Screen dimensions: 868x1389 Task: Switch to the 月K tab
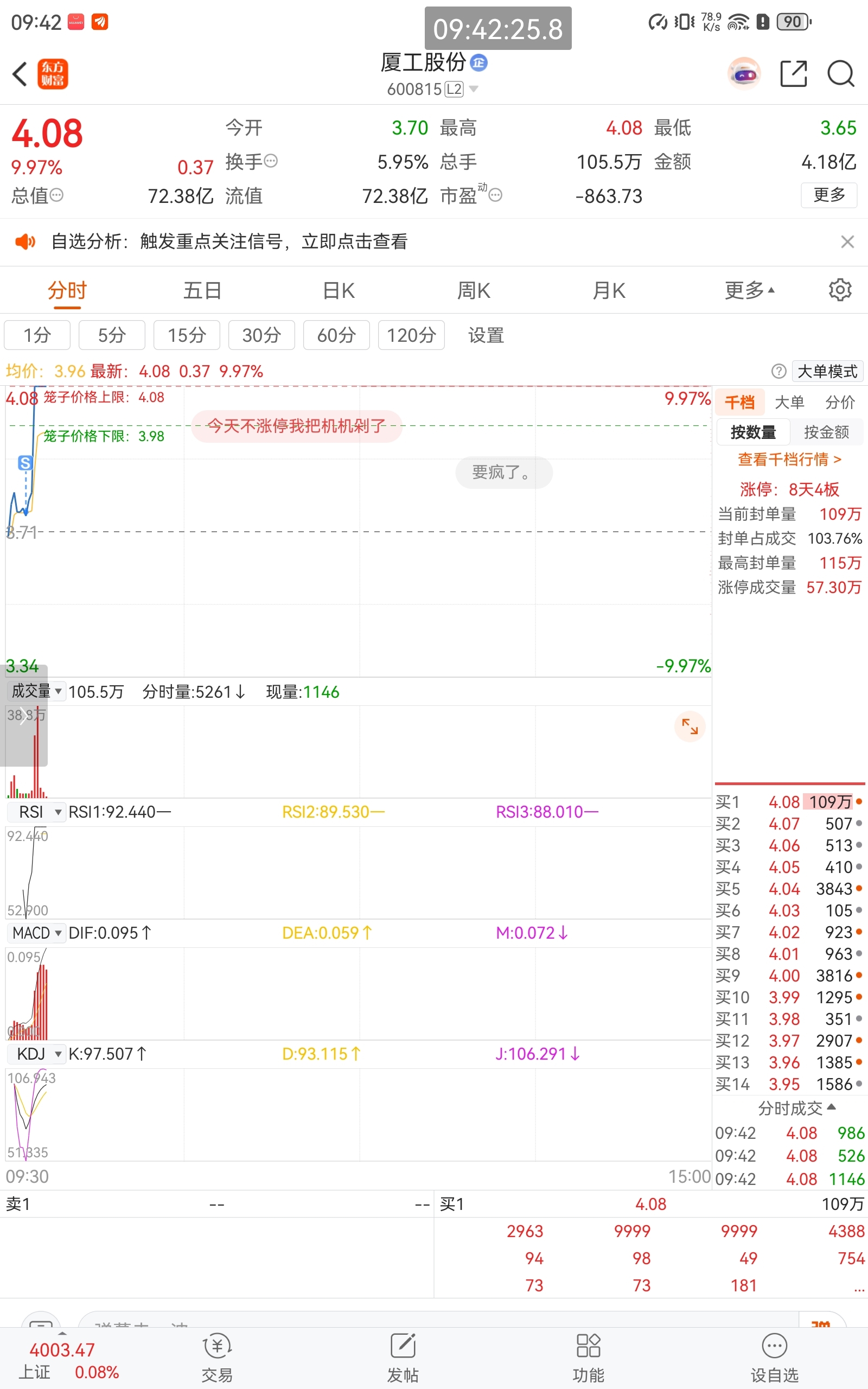pos(609,290)
